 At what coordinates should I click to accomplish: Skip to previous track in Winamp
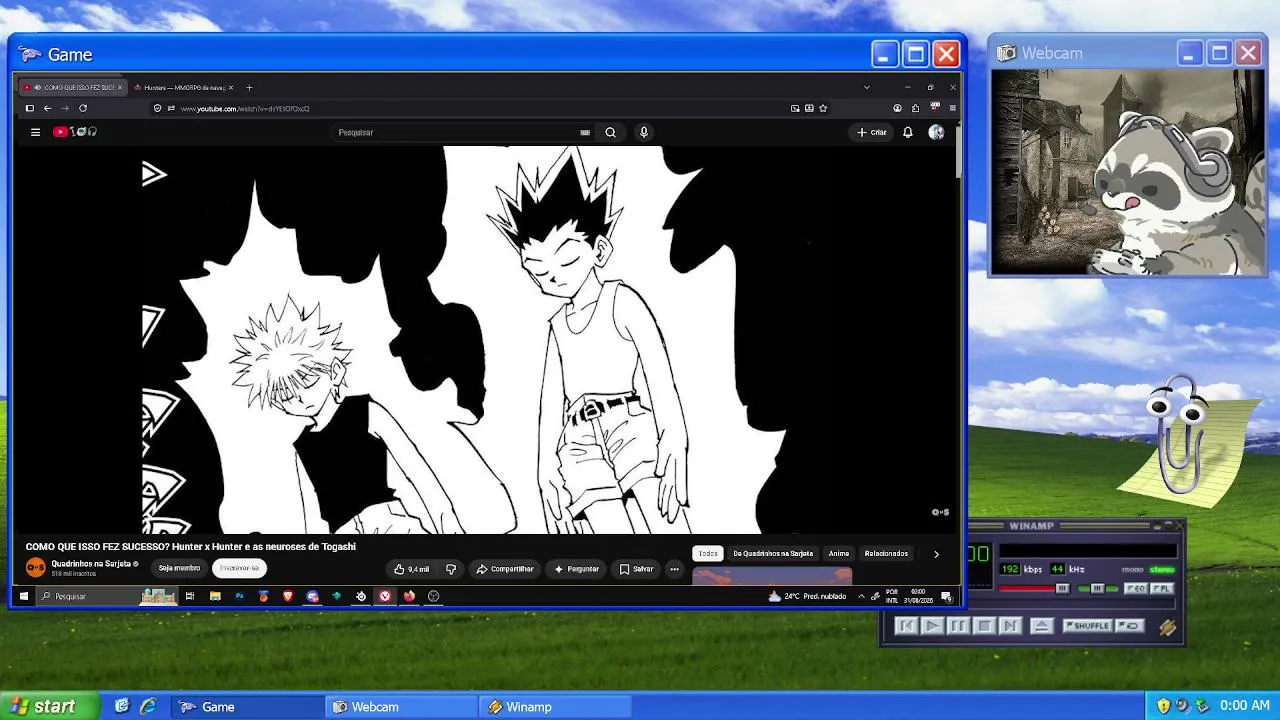coord(906,626)
